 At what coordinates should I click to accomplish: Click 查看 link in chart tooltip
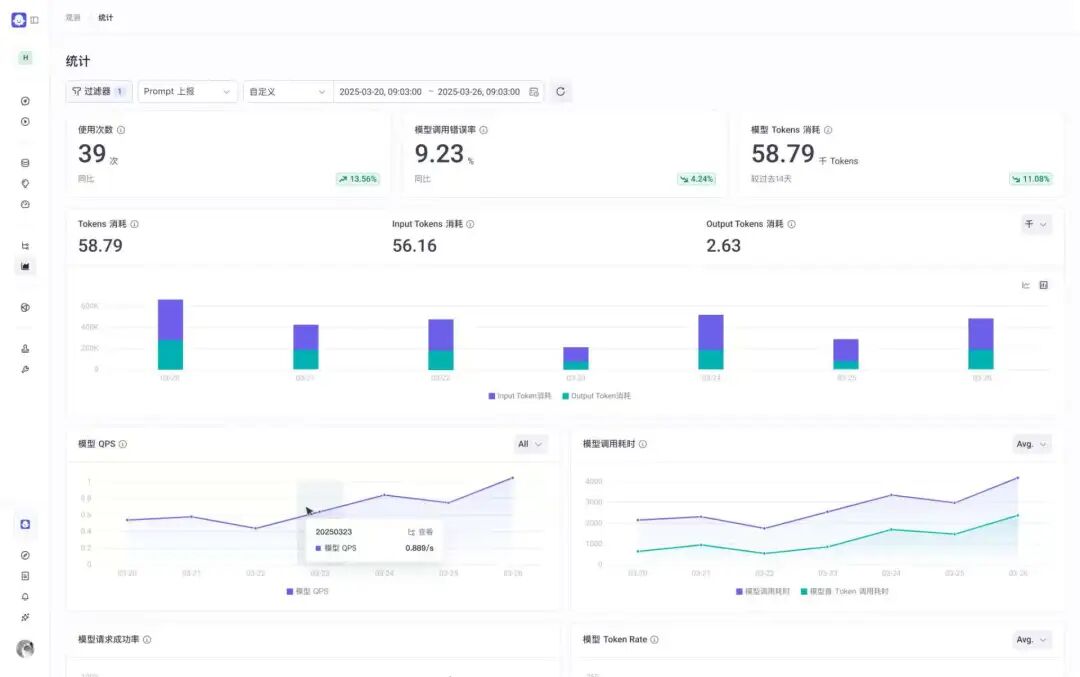[x=420, y=532]
